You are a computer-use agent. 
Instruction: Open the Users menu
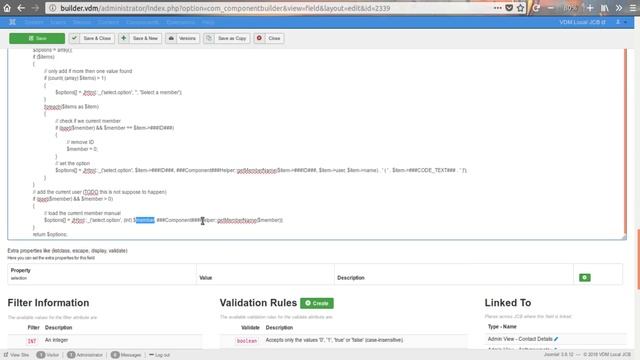click(x=58, y=22)
